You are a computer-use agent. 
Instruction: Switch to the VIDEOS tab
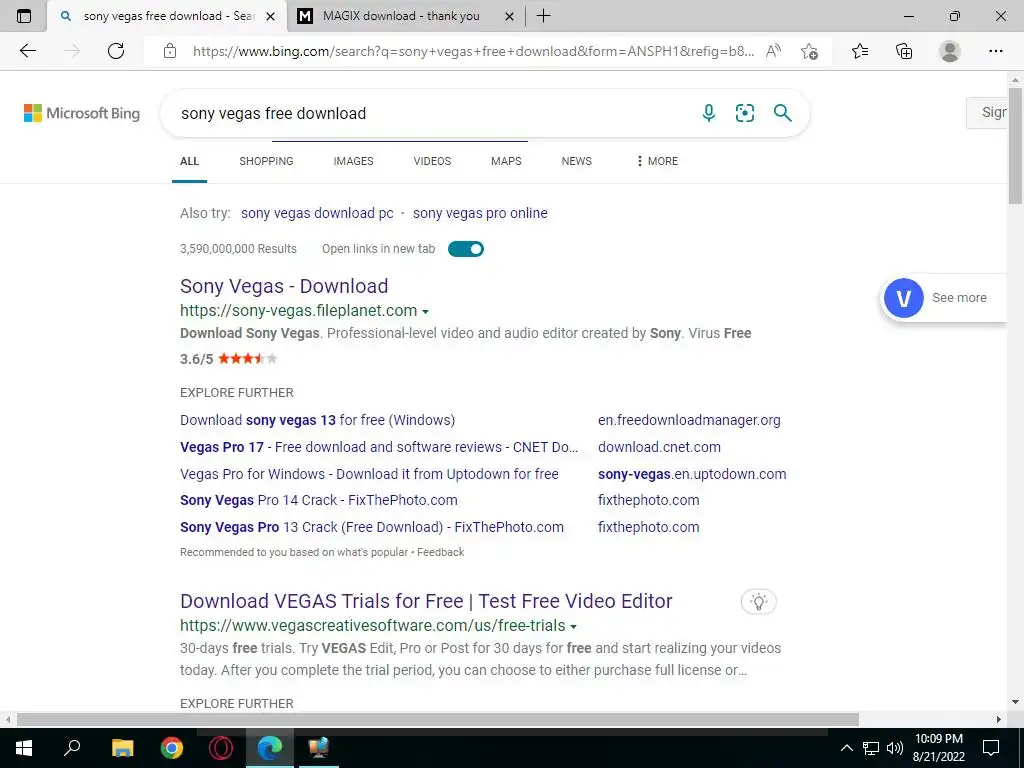(x=432, y=161)
